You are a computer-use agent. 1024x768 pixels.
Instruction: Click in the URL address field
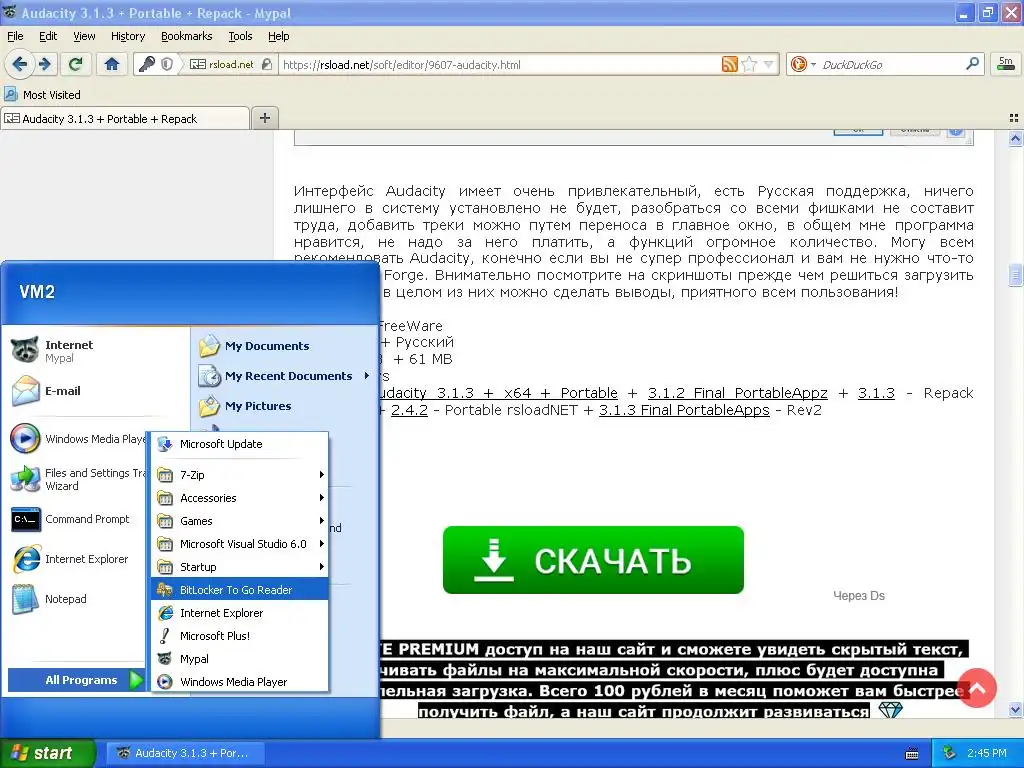click(x=500, y=64)
